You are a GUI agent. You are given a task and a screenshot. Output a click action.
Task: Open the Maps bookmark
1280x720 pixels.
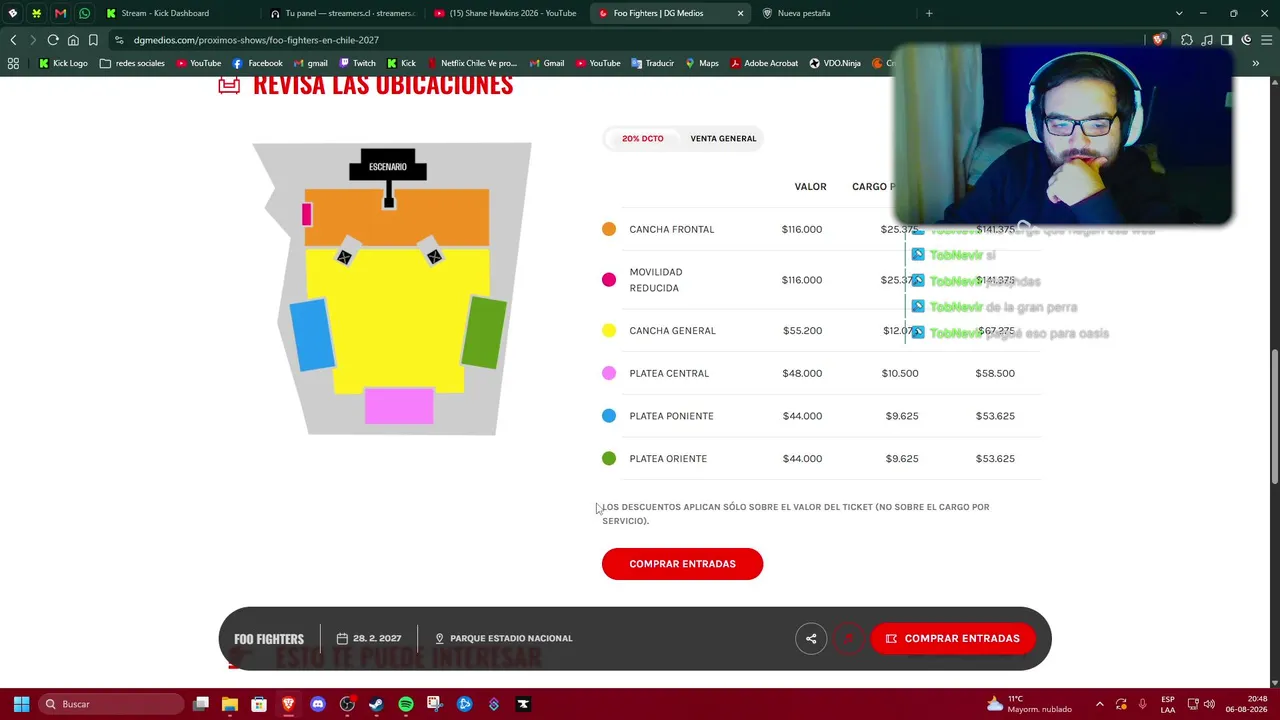(x=702, y=63)
